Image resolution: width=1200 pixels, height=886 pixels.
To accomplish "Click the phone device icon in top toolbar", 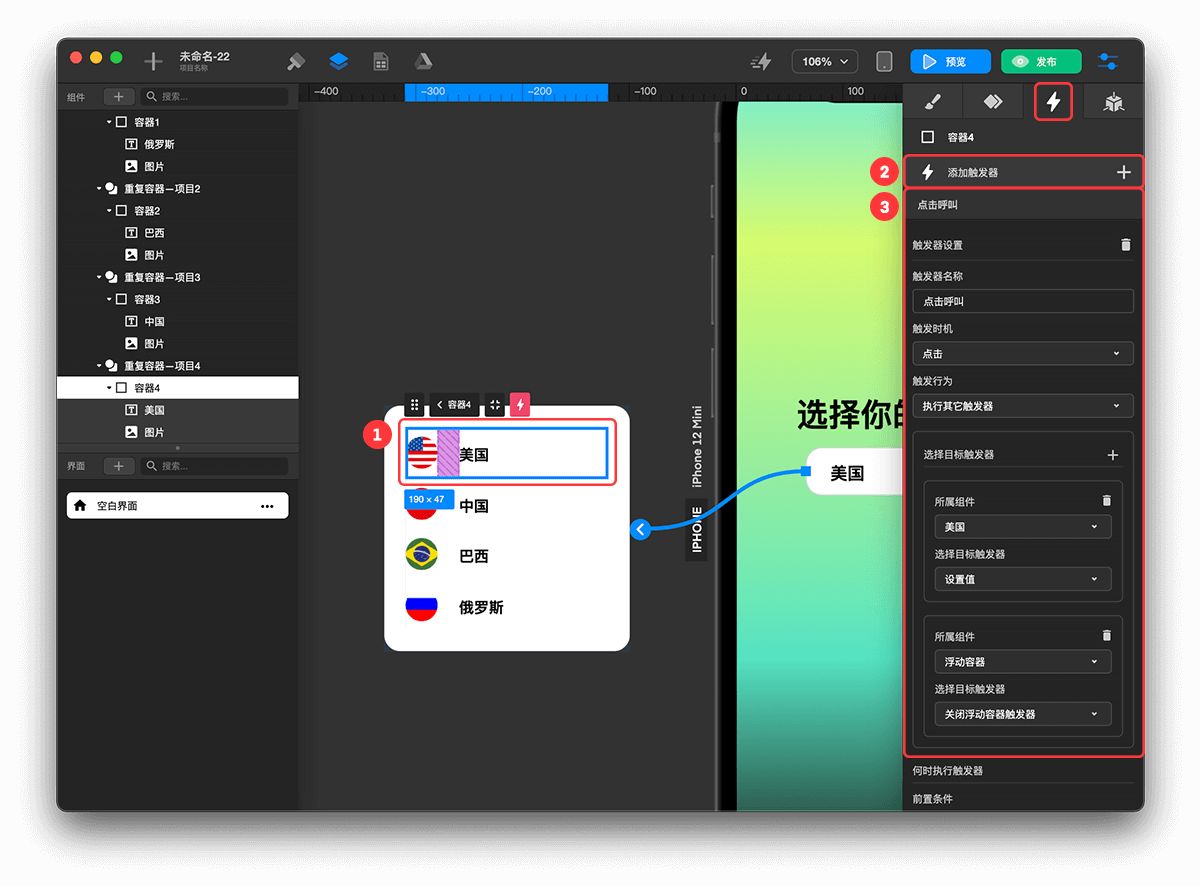I will (884, 62).
